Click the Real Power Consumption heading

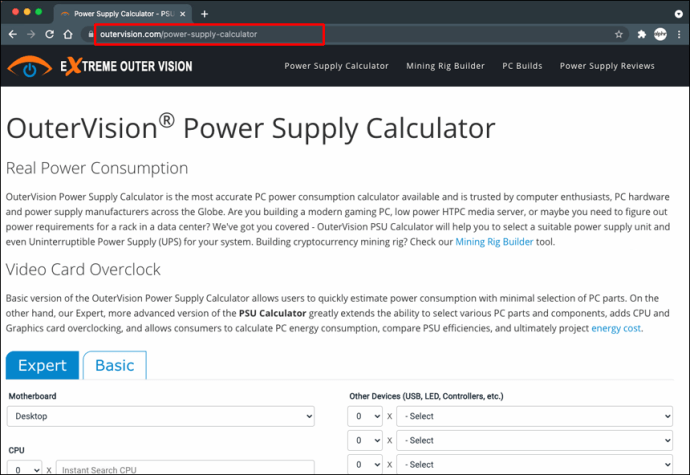(97, 168)
